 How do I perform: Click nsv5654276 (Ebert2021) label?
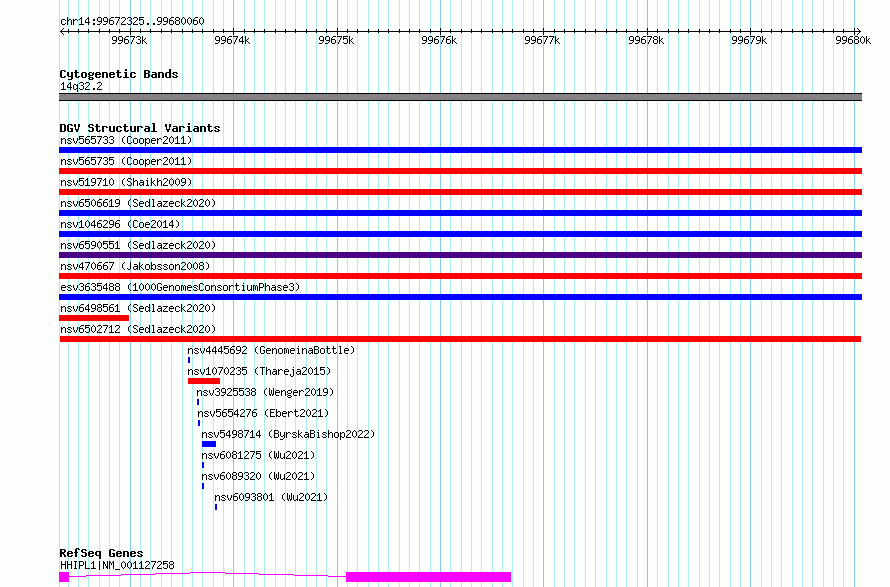click(263, 413)
